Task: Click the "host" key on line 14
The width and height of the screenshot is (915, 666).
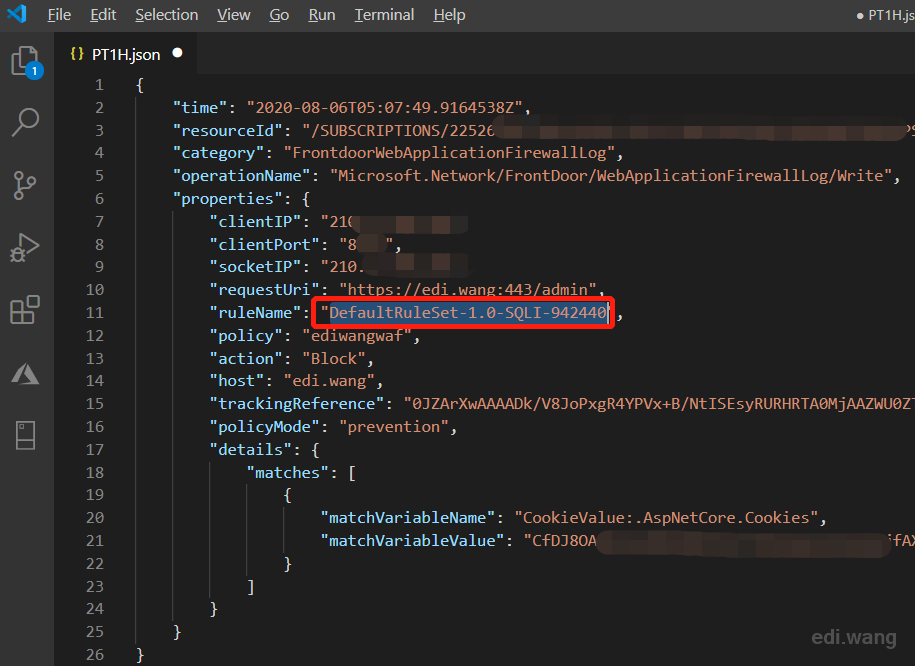Action: click(x=236, y=381)
